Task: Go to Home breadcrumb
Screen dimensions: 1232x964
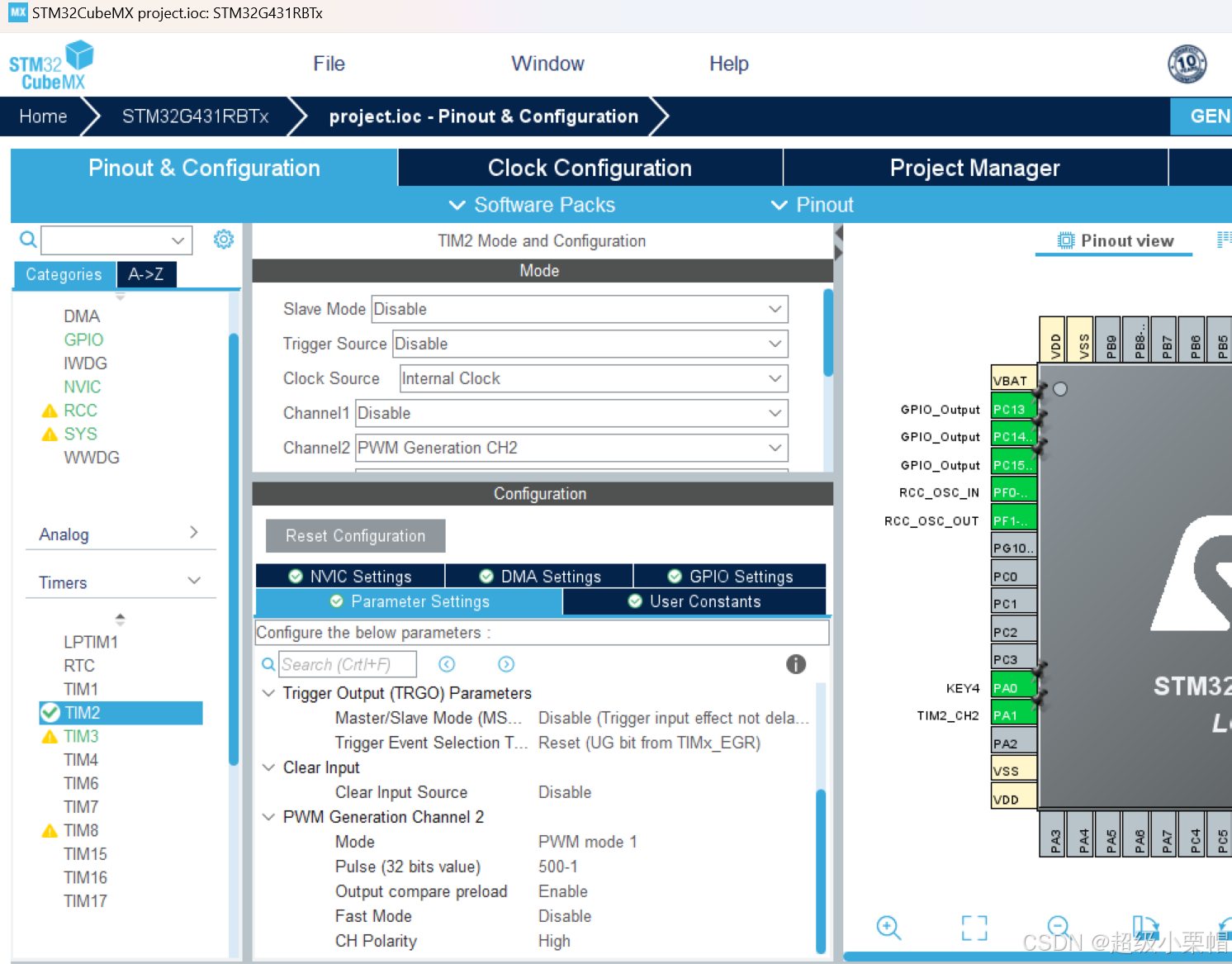Action: [43, 116]
